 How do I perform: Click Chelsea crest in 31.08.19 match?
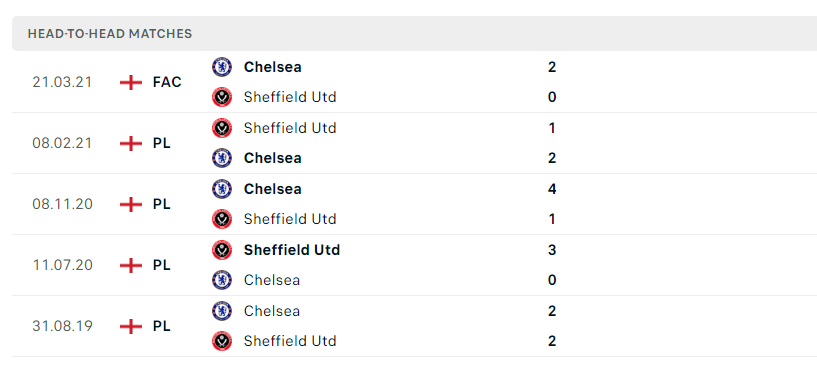[222, 311]
